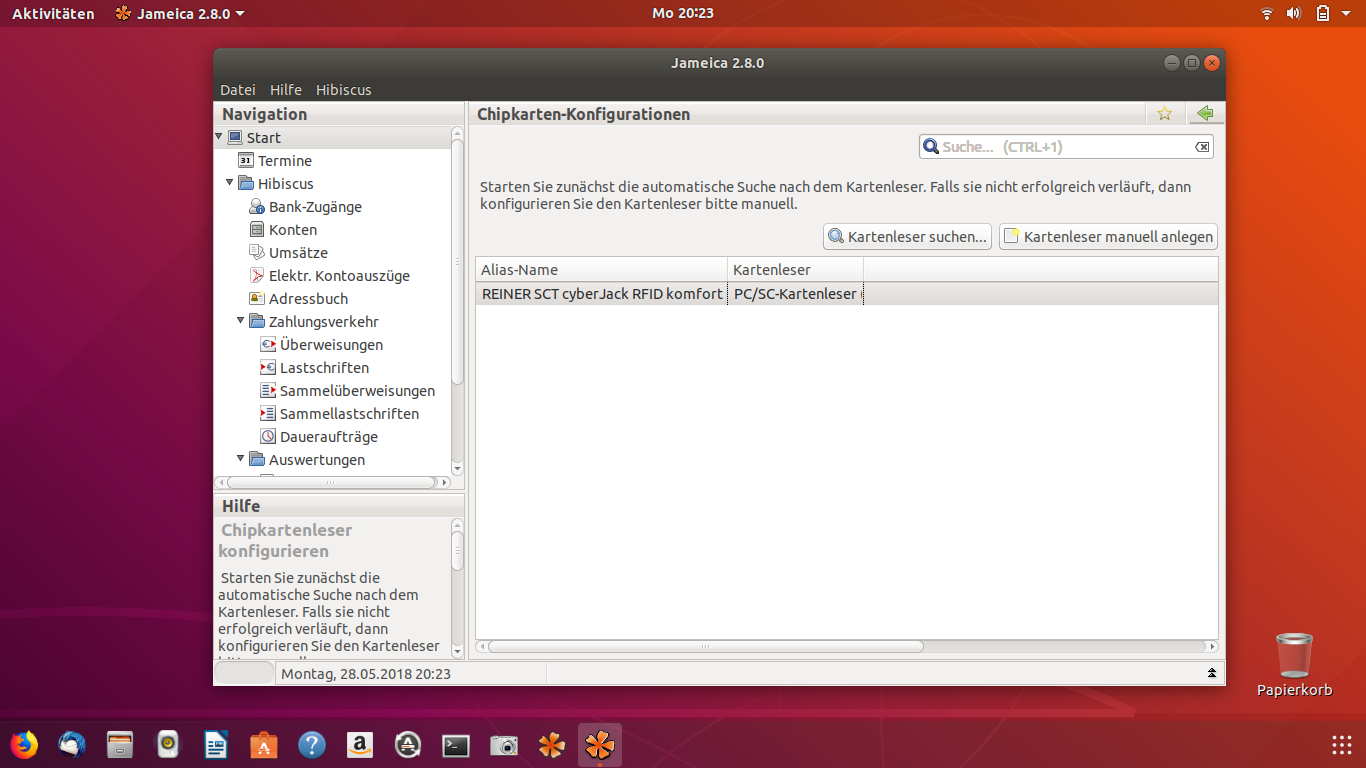Launch Thunderbird from the dock
1366x768 pixels.
pos(72,745)
